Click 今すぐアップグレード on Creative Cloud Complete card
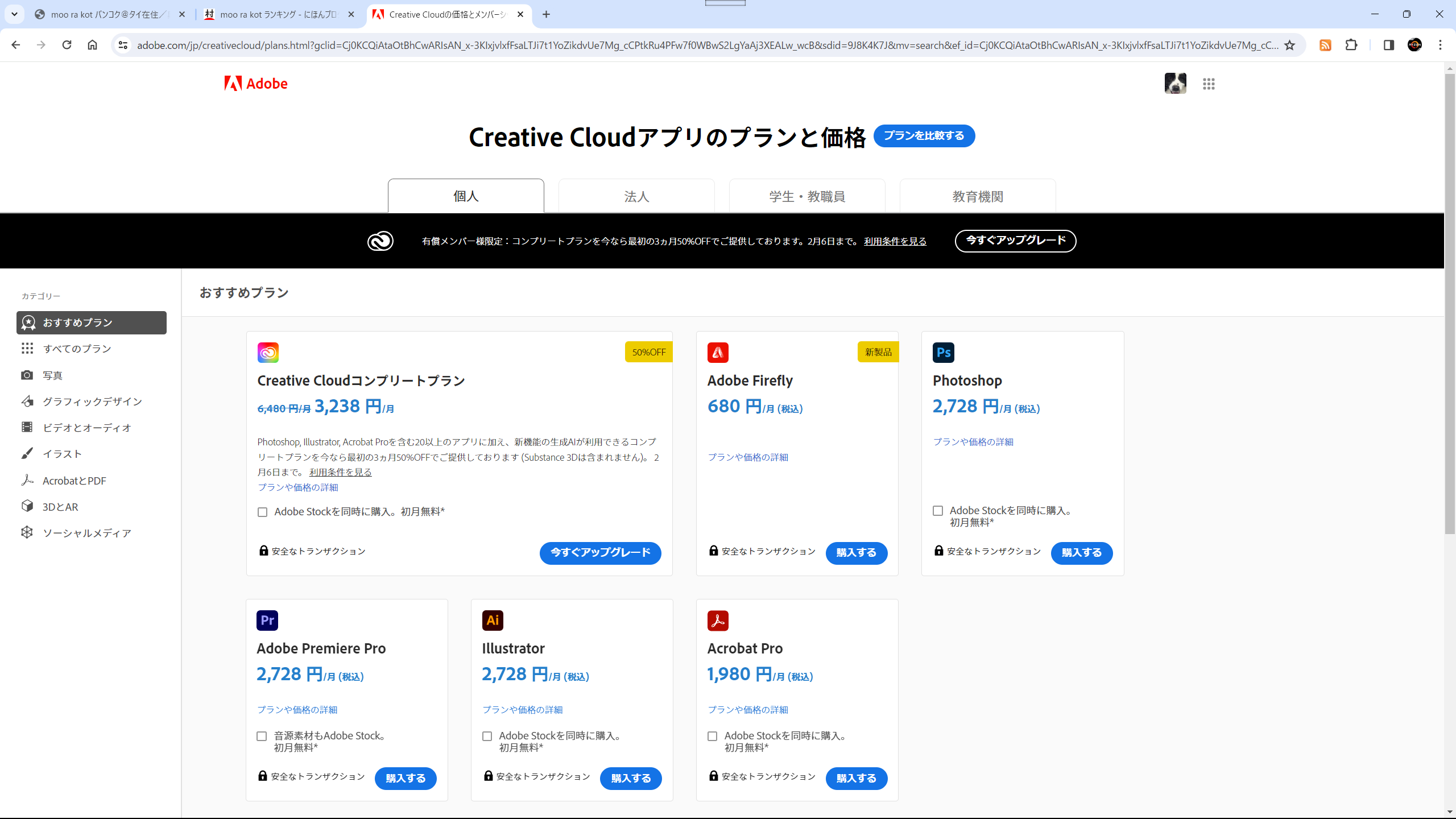This screenshot has width=1456, height=819. click(600, 553)
